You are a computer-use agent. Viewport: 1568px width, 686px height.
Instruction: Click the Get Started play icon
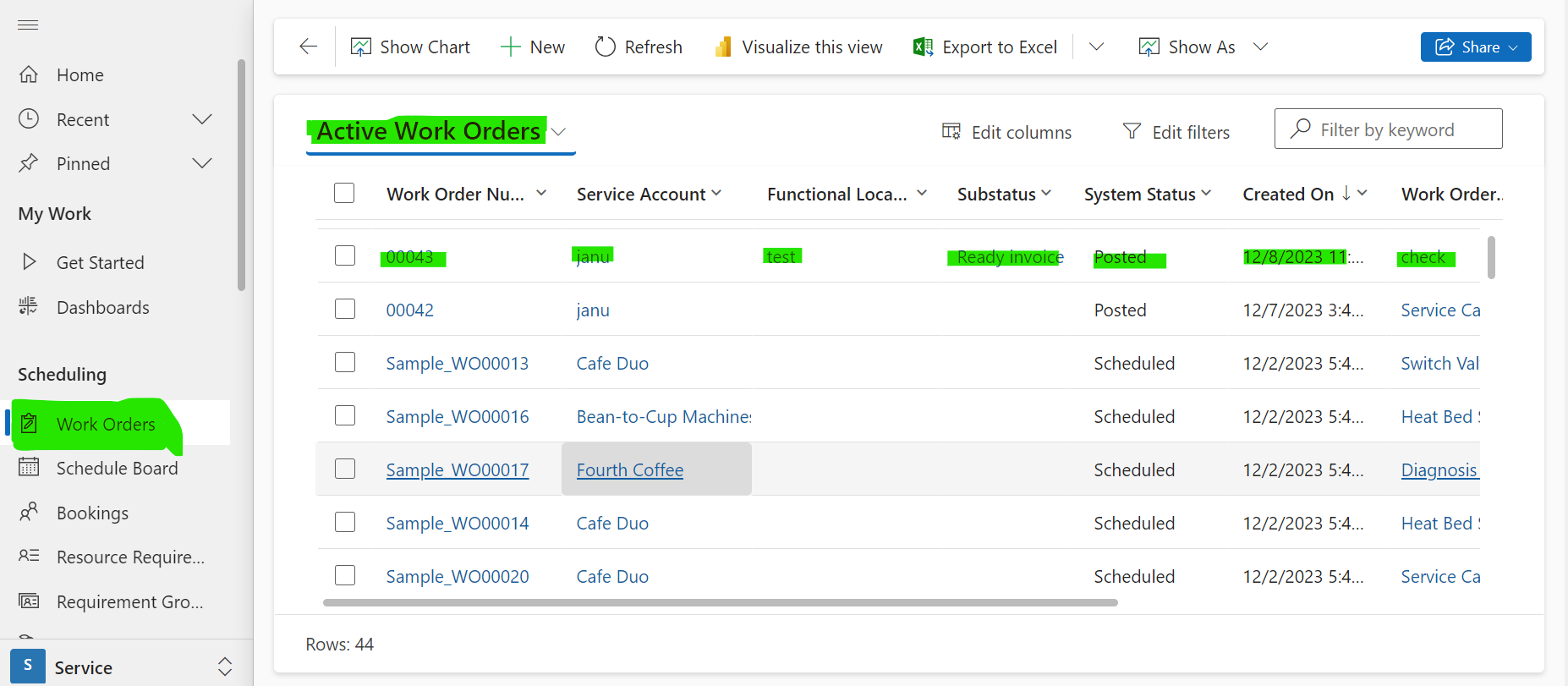(x=29, y=261)
